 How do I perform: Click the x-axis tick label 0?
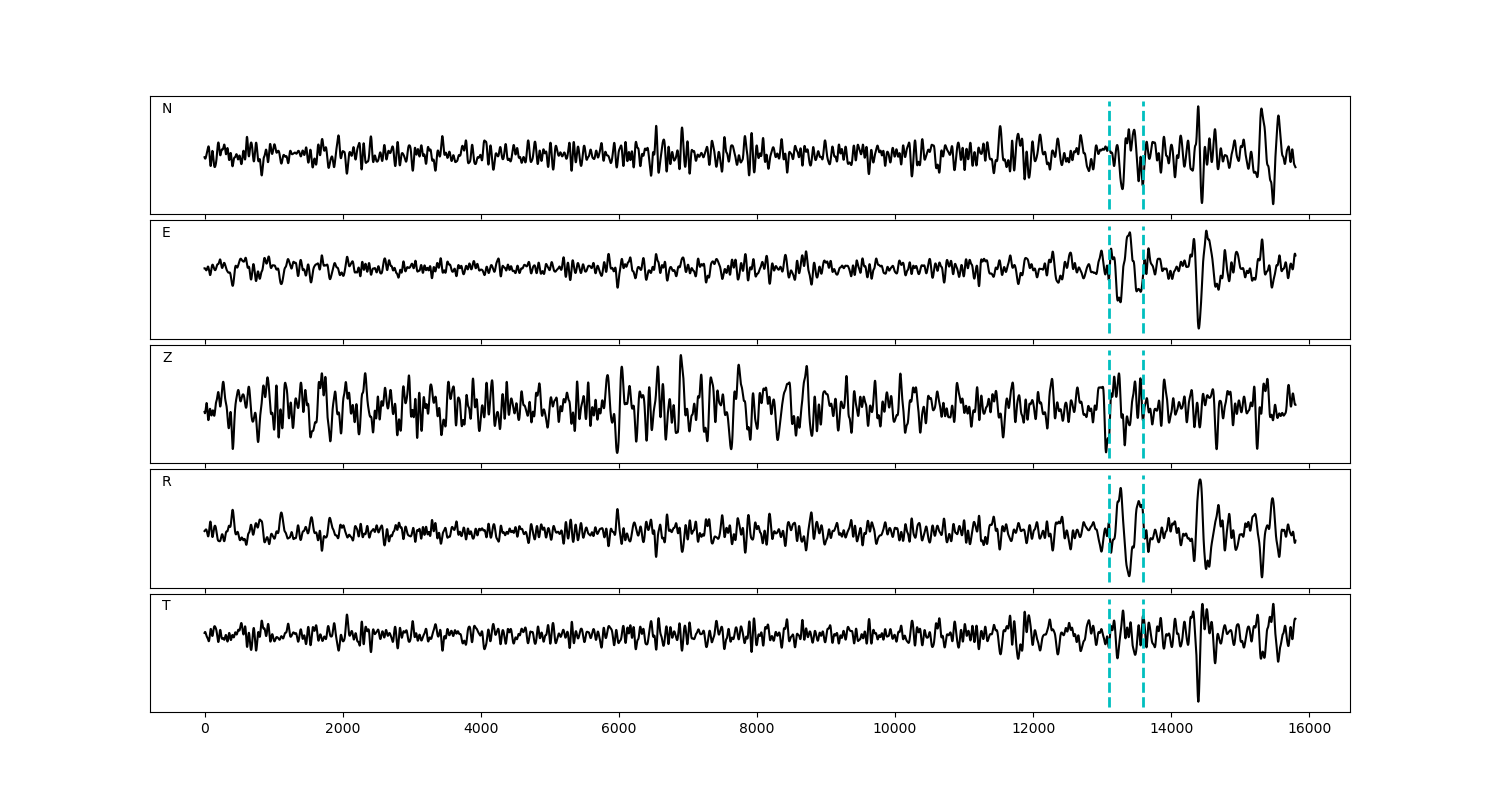click(x=205, y=730)
